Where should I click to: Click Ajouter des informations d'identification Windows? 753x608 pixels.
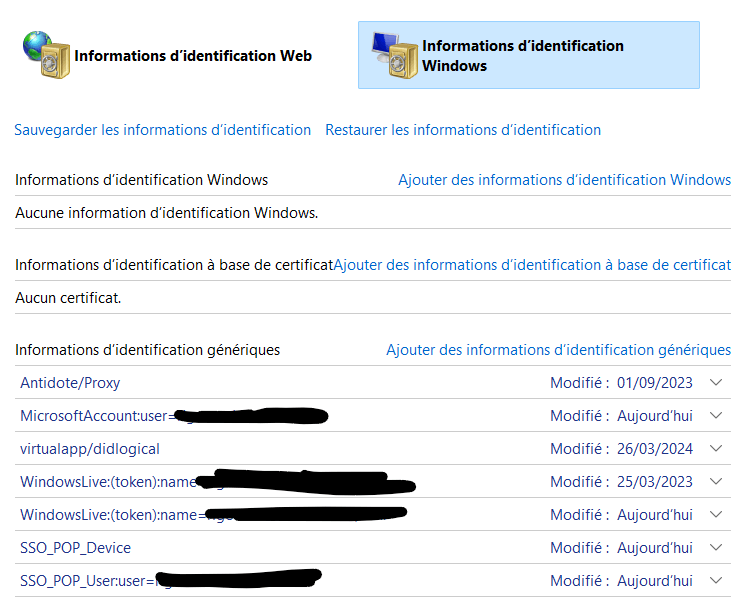pyautogui.click(x=564, y=180)
